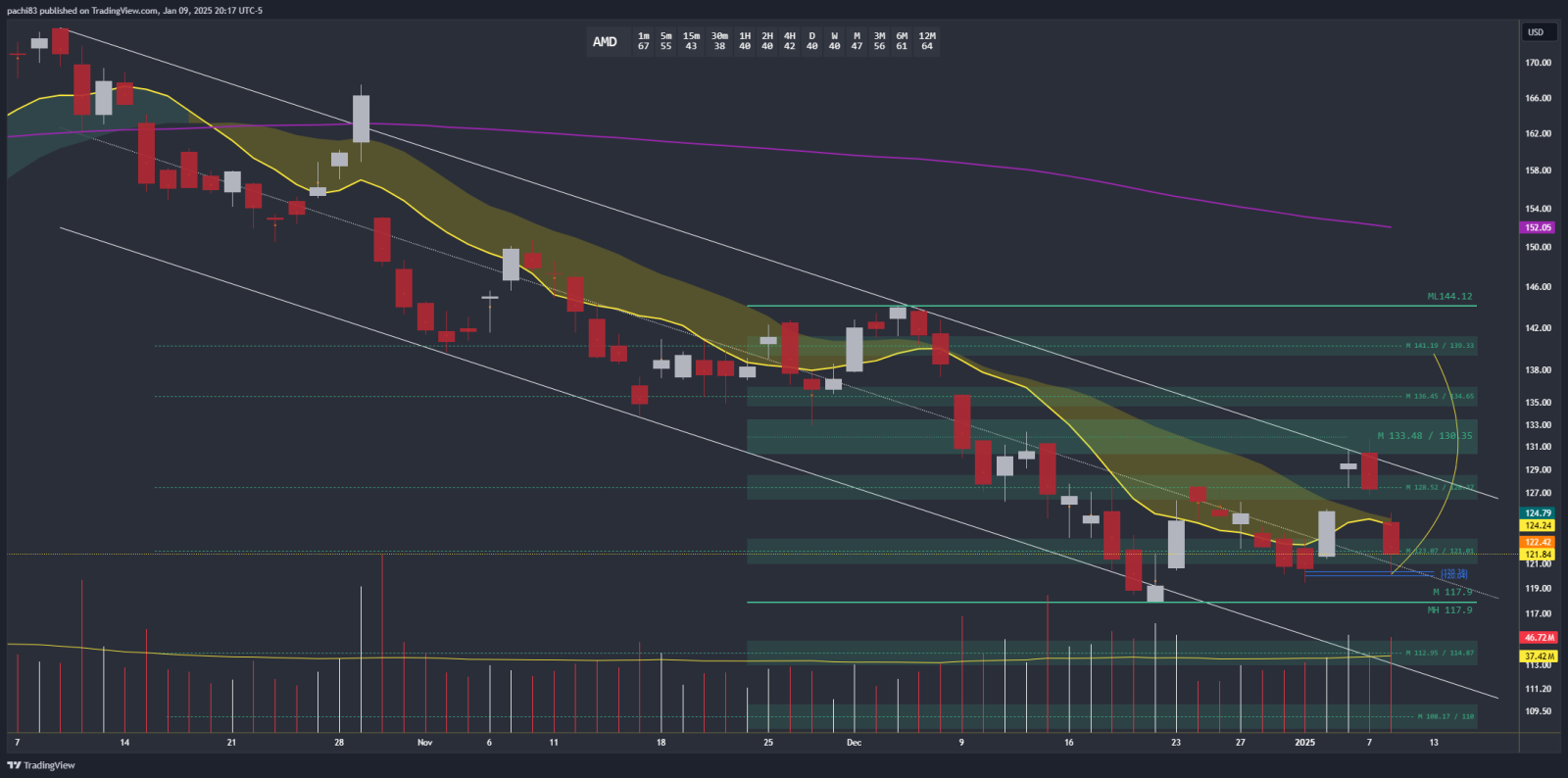This screenshot has width=1568, height=778.
Task: Click the M 133.48 / 130.35 zone label
Action: coord(1425,436)
